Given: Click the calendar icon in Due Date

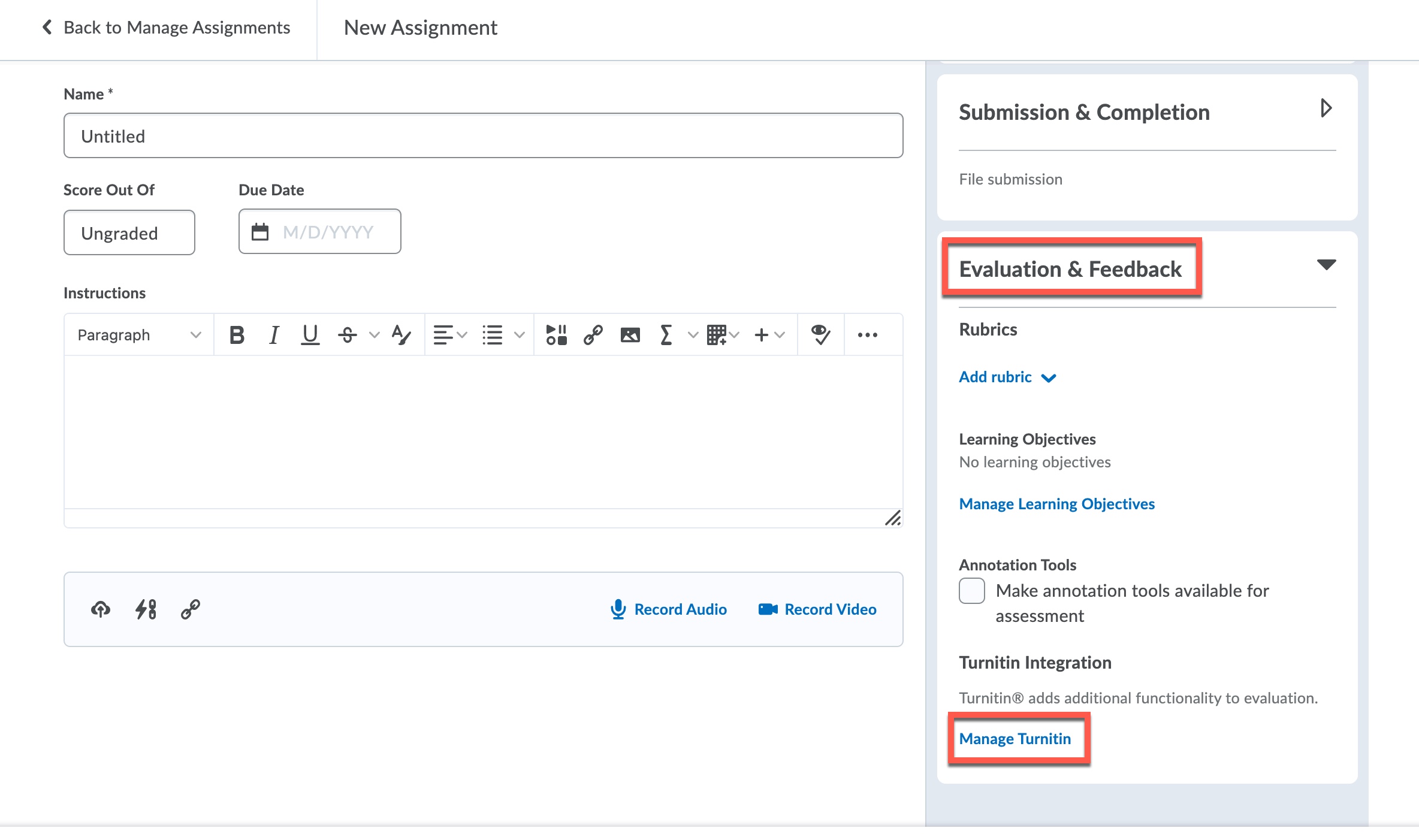Looking at the screenshot, I should click(260, 231).
